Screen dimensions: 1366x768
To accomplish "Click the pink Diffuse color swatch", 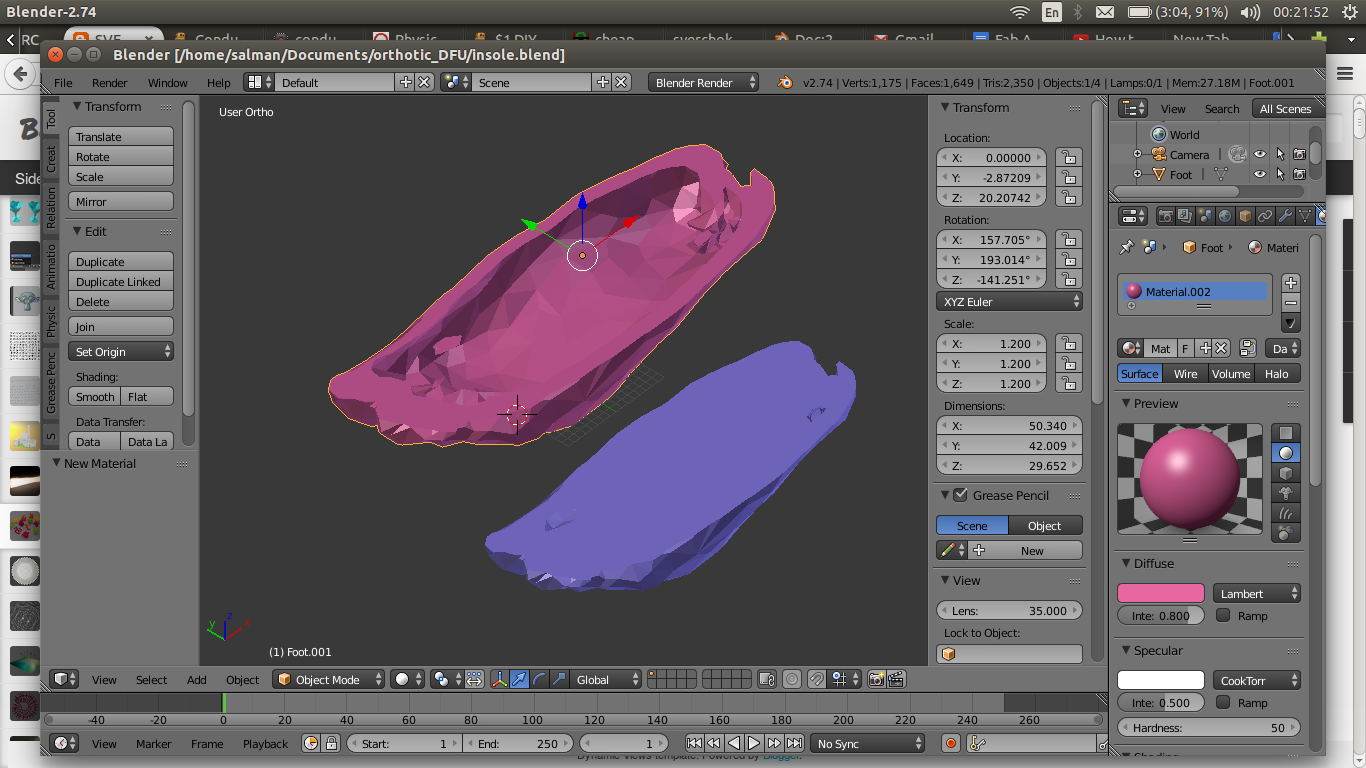I will [x=1160, y=593].
